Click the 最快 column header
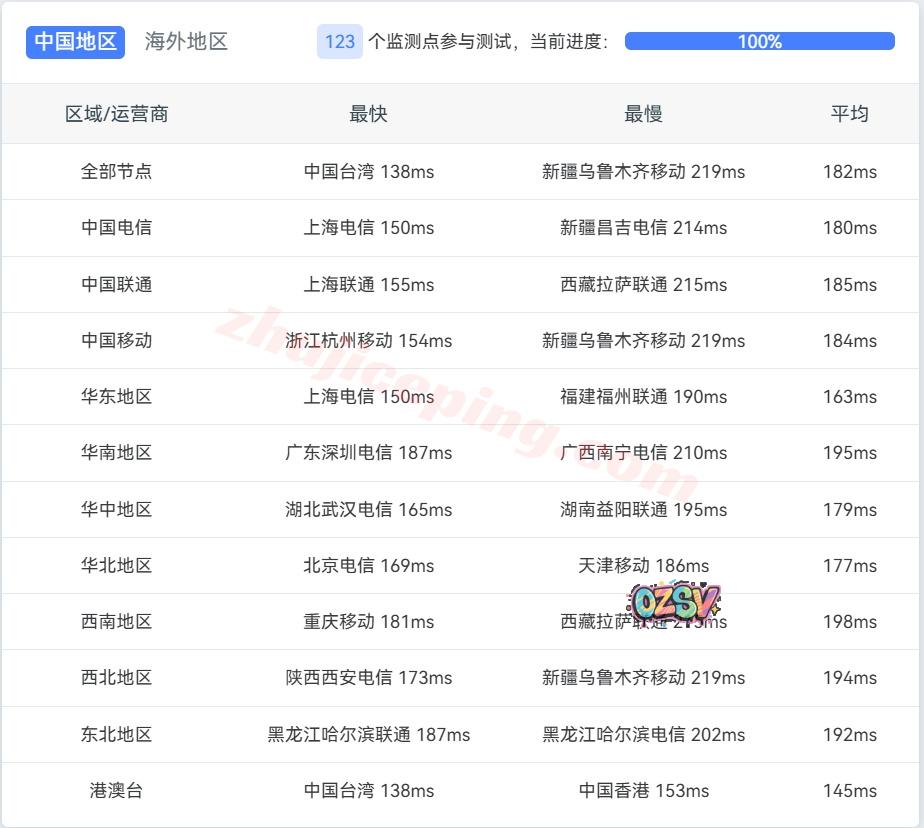Image resolution: width=924 pixels, height=828 pixels. (368, 114)
